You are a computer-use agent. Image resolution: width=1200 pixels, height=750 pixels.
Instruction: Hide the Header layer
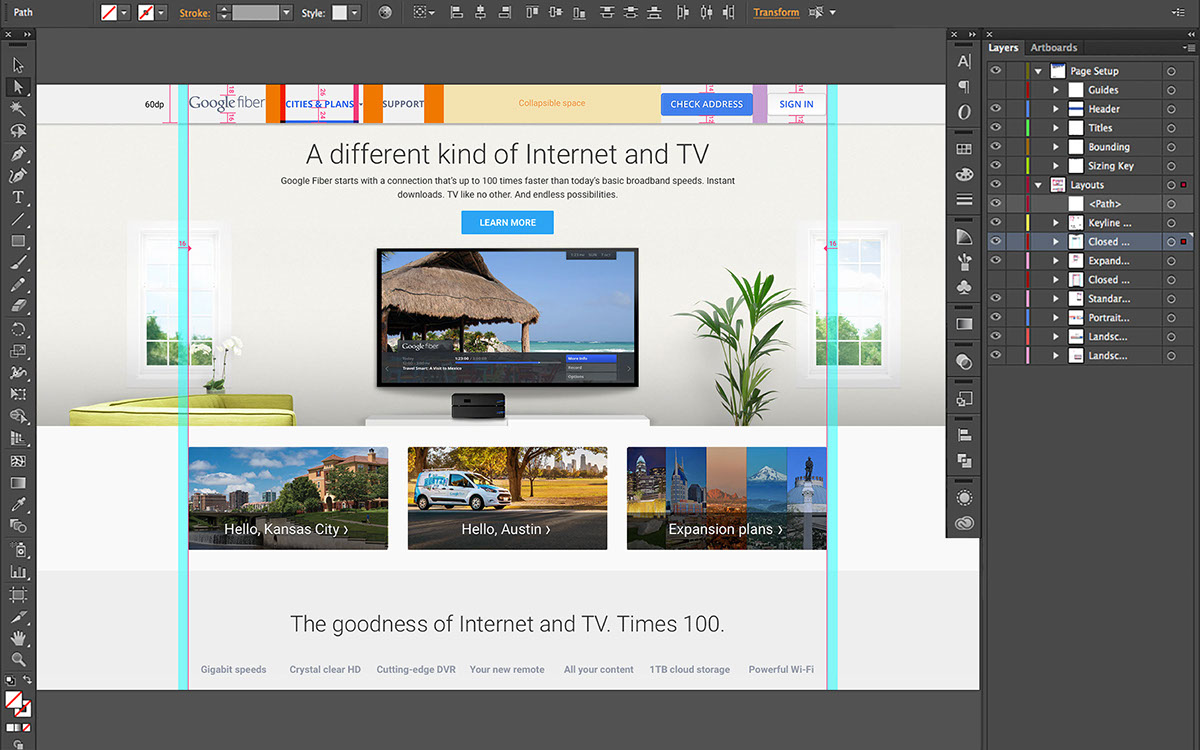(x=995, y=109)
